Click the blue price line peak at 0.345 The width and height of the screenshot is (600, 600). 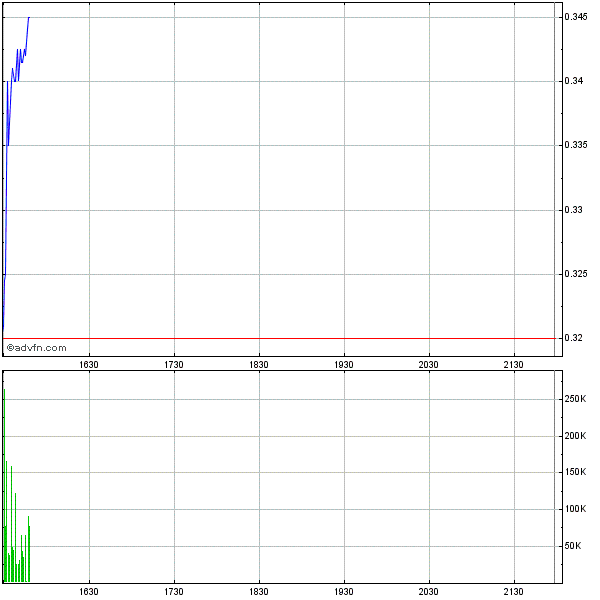click(x=29, y=18)
